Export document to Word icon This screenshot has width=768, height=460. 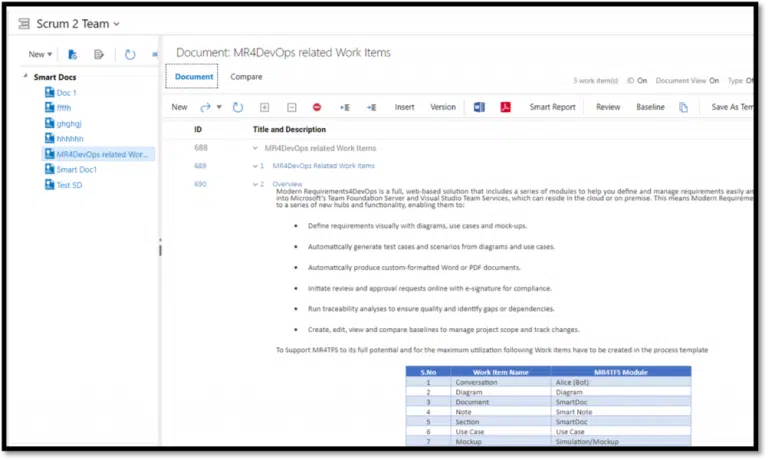pos(479,107)
